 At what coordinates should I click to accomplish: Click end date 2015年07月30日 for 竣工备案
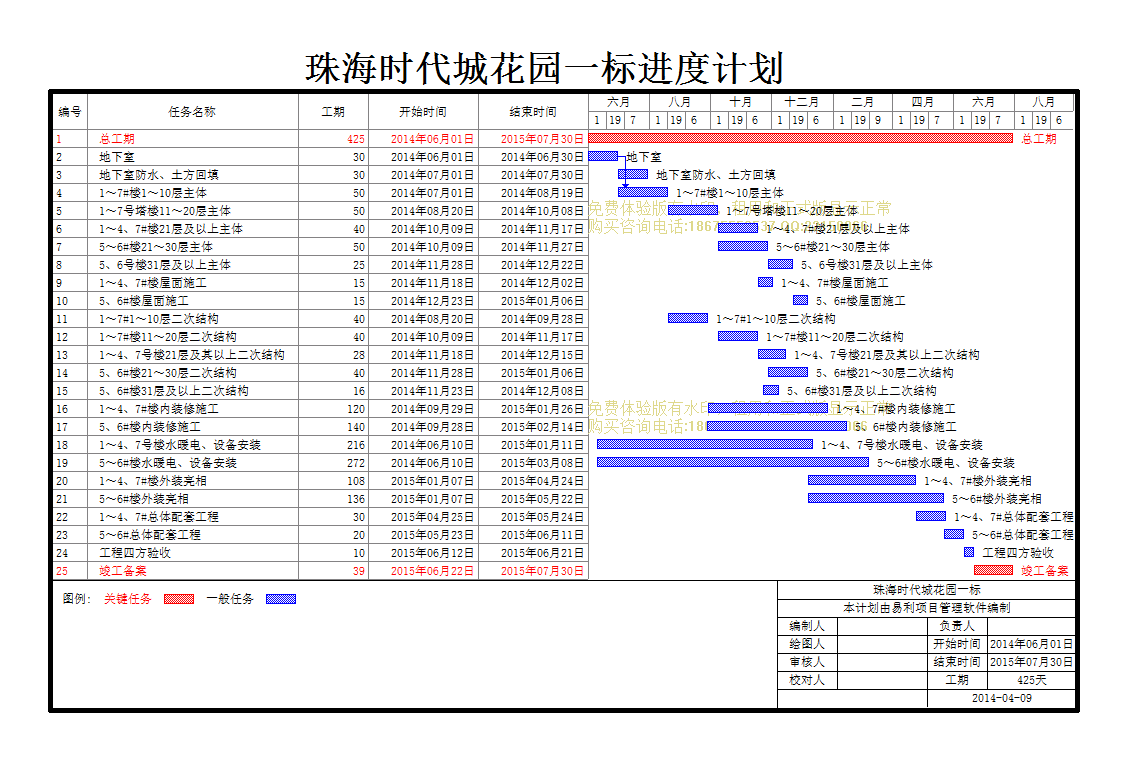tap(542, 571)
